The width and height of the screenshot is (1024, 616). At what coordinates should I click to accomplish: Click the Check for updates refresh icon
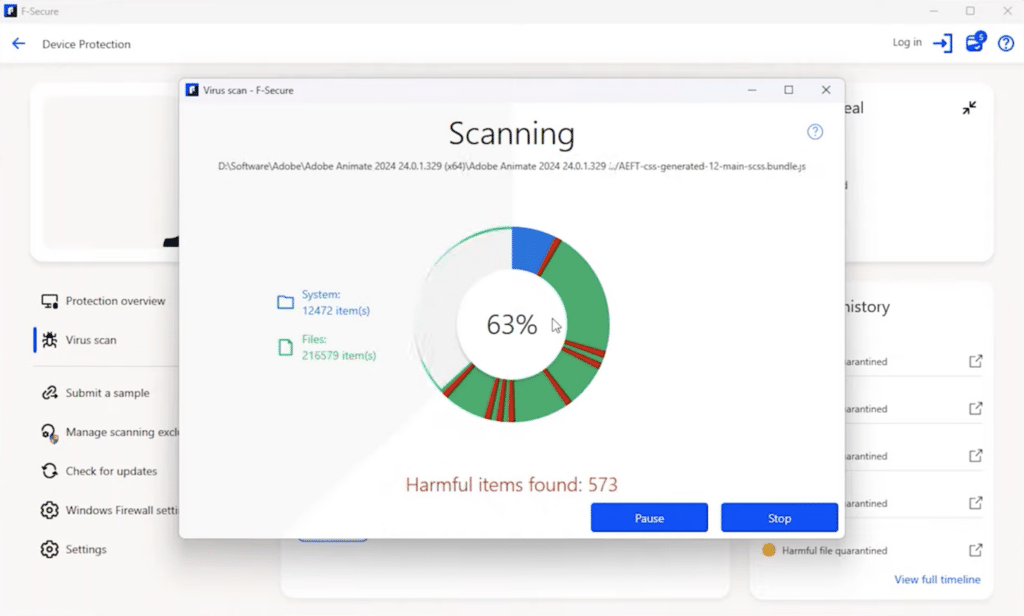pos(51,471)
